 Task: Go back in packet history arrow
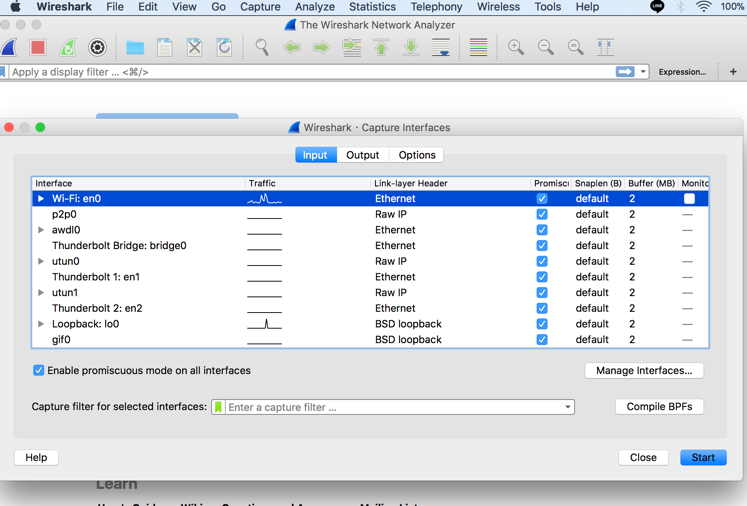tap(292, 48)
